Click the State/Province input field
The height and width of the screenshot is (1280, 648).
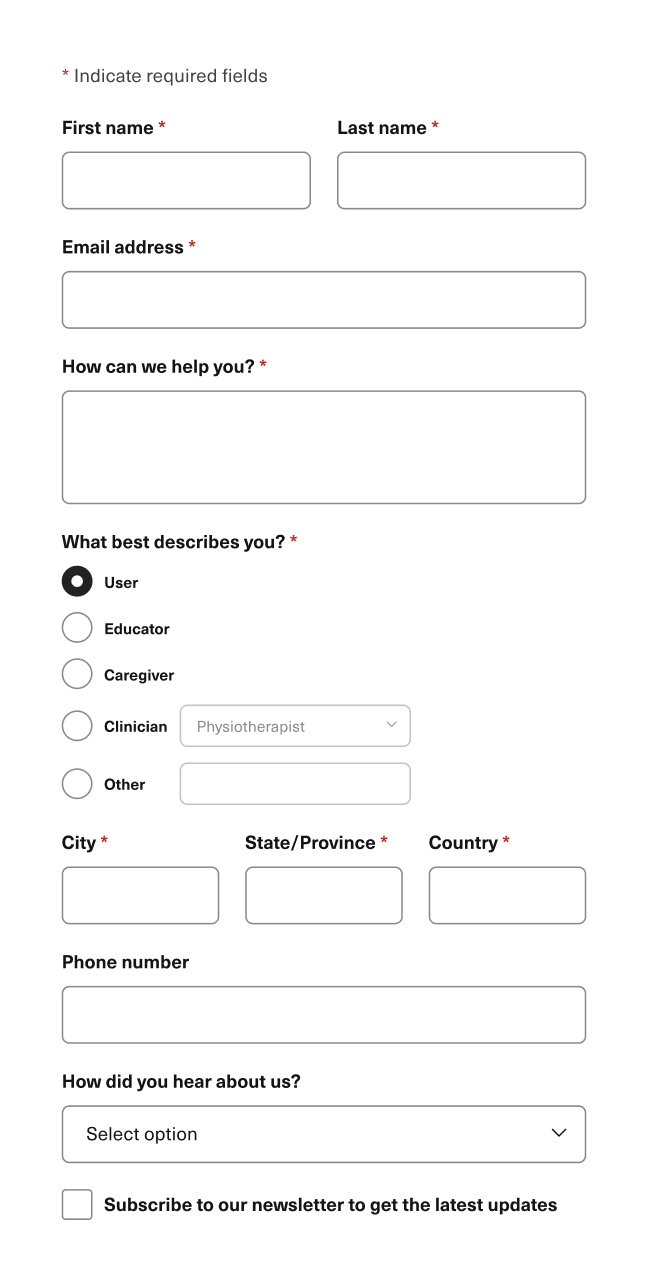(323, 895)
